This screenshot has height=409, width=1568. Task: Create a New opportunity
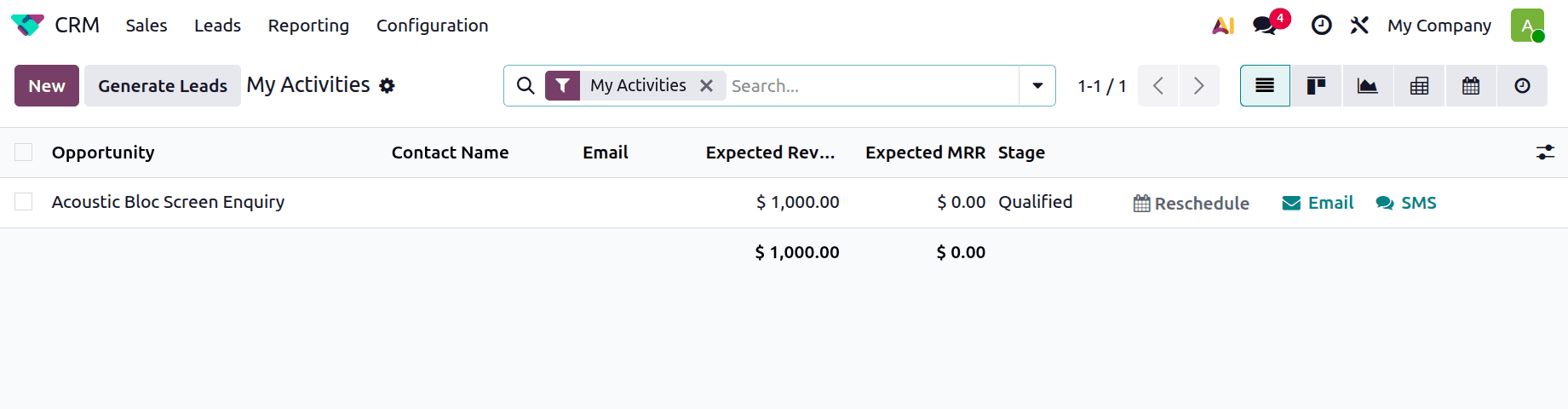tap(47, 86)
